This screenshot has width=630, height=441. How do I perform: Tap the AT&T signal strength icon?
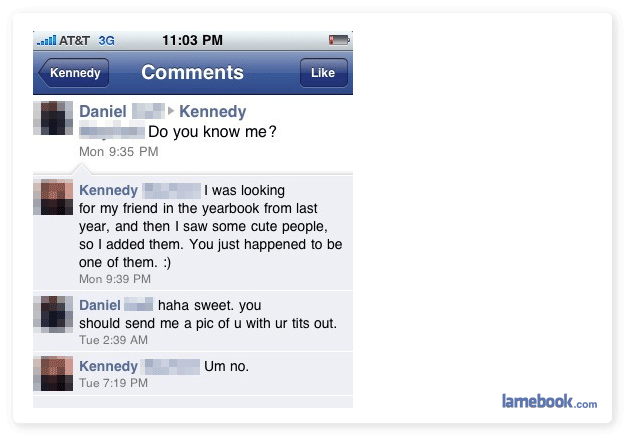tap(47, 40)
